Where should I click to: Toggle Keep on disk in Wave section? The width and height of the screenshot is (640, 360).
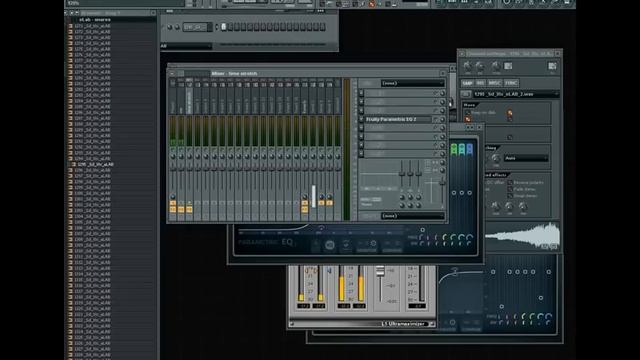468,113
